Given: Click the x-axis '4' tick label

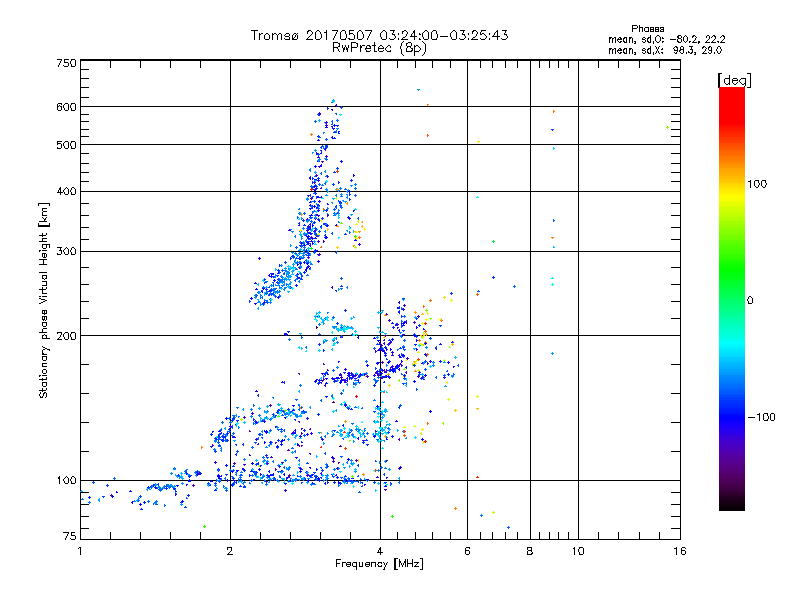Looking at the screenshot, I should (x=380, y=551).
